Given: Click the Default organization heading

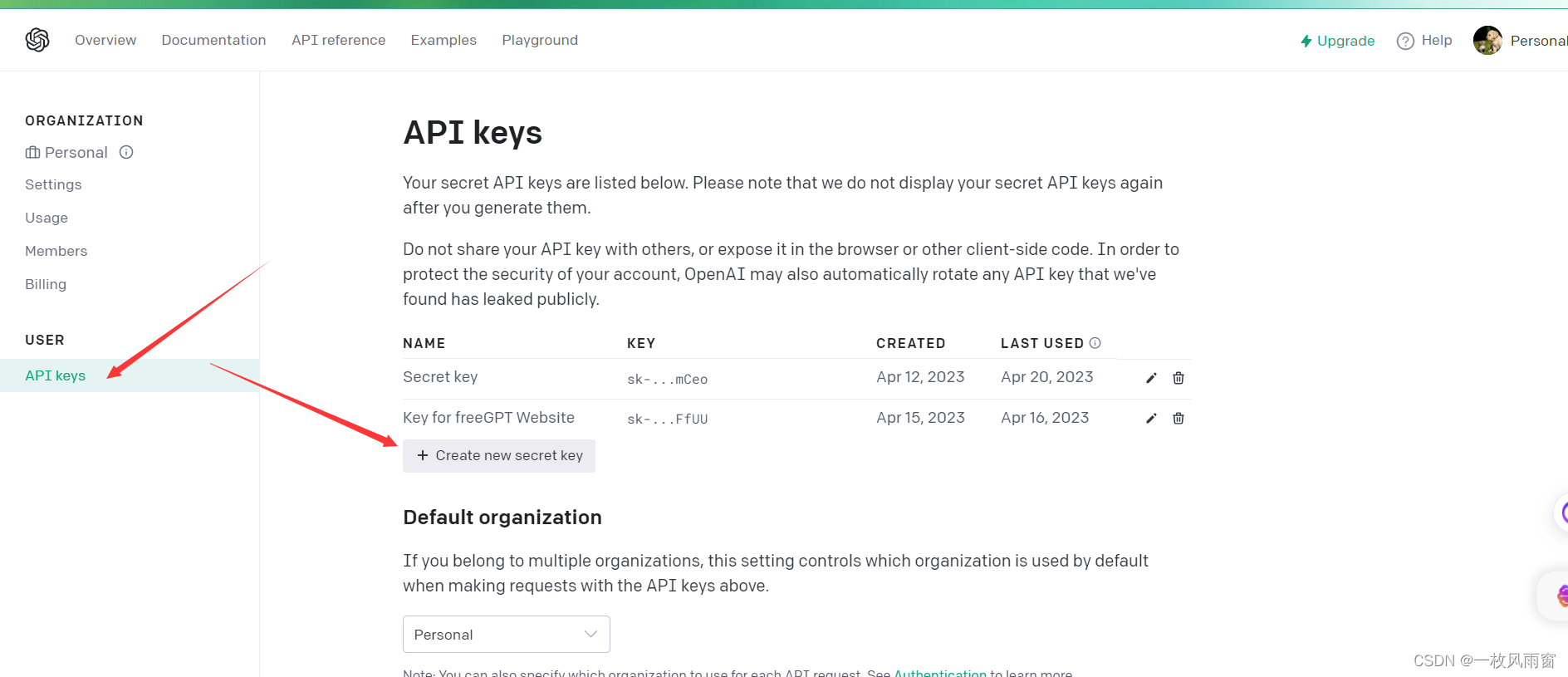Looking at the screenshot, I should 502,517.
